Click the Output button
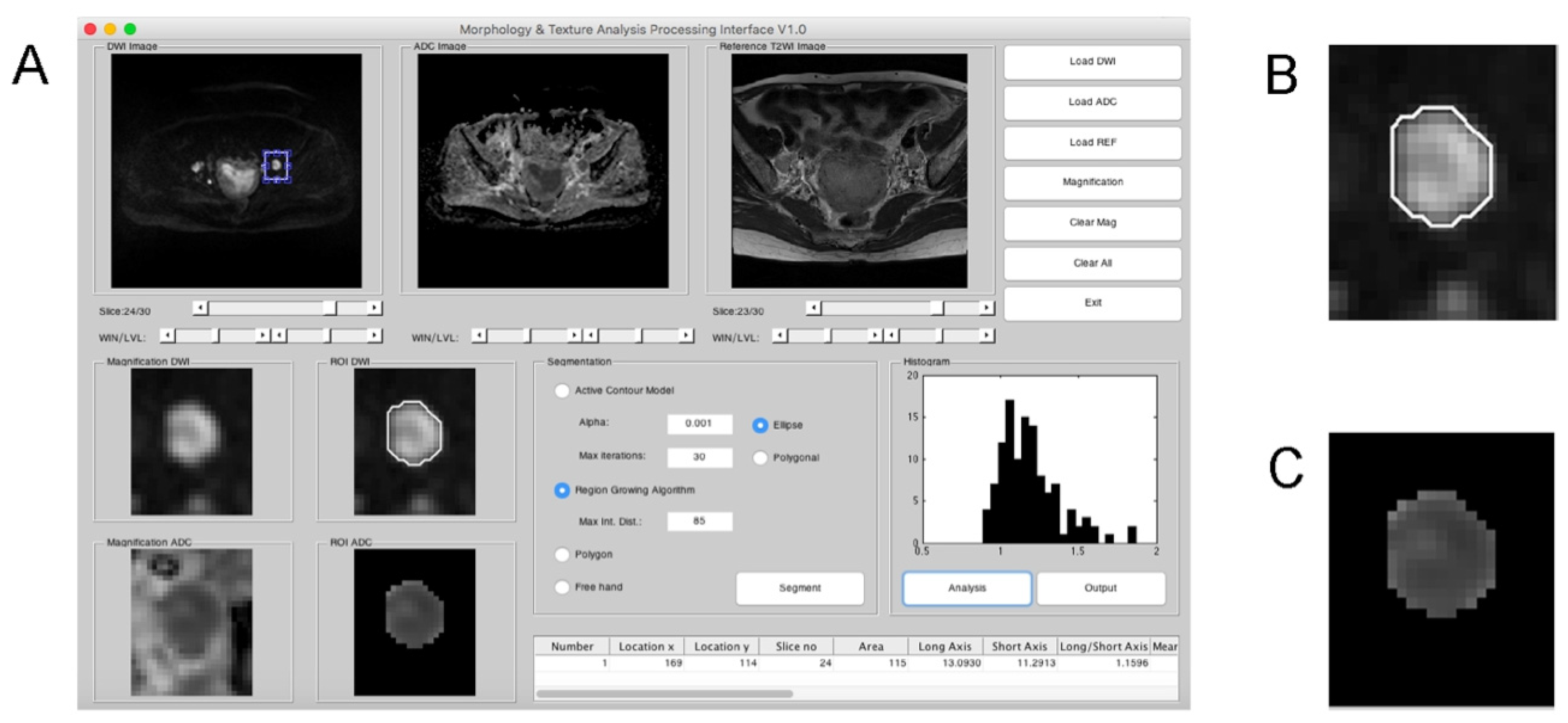Screen dimensions: 1568x723 (1100, 588)
